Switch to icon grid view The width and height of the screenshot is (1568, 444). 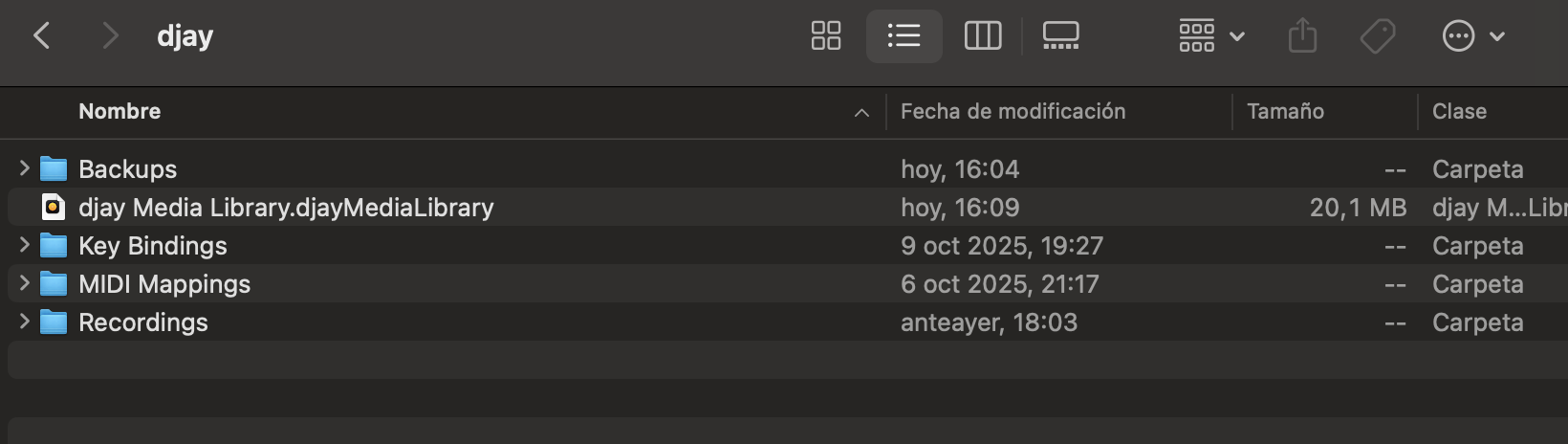coord(825,36)
